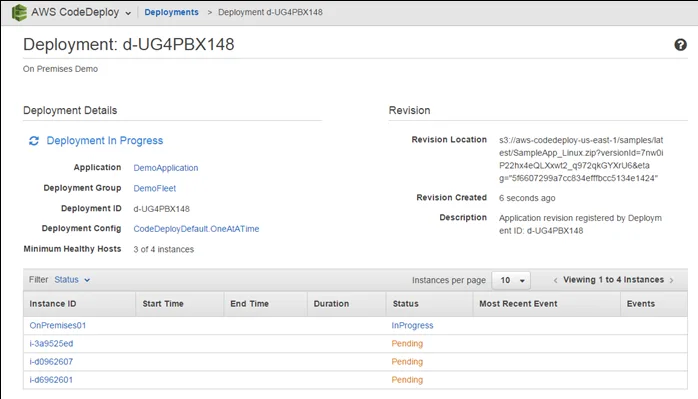Image resolution: width=698 pixels, height=399 pixels.
Task: Navigate to Deployments breadcrumb link
Action: (171, 12)
